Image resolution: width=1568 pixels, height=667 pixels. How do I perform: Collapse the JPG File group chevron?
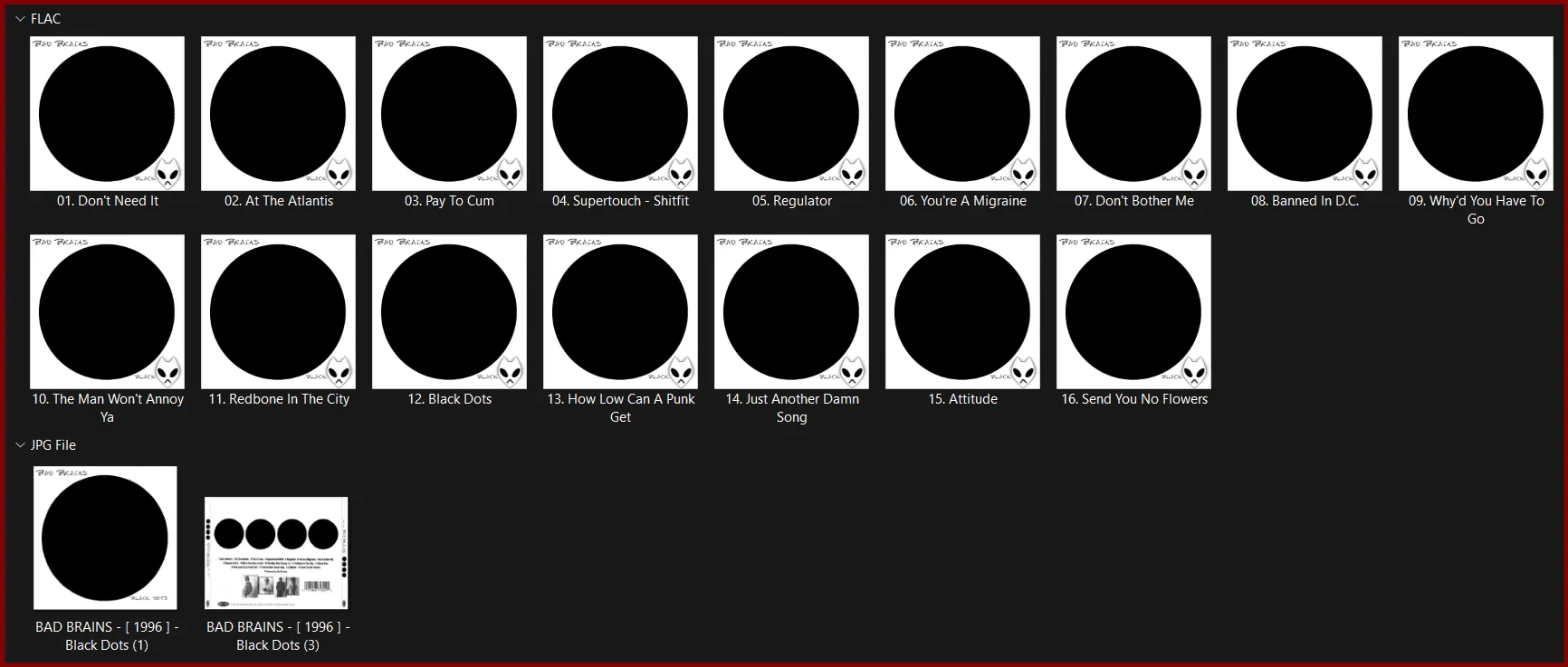[20, 444]
